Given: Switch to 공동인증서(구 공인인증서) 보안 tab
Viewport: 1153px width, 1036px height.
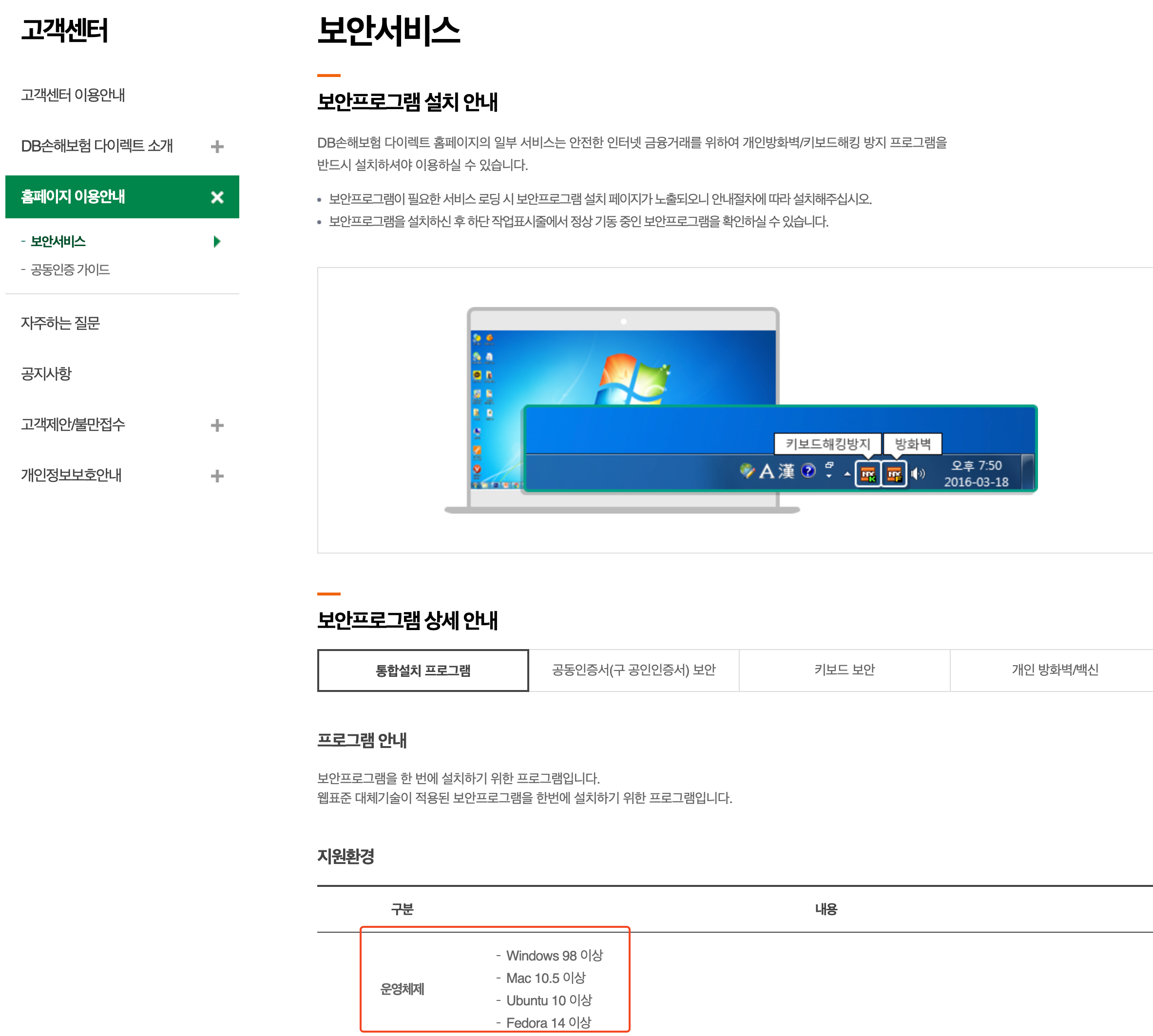Looking at the screenshot, I should [634, 670].
